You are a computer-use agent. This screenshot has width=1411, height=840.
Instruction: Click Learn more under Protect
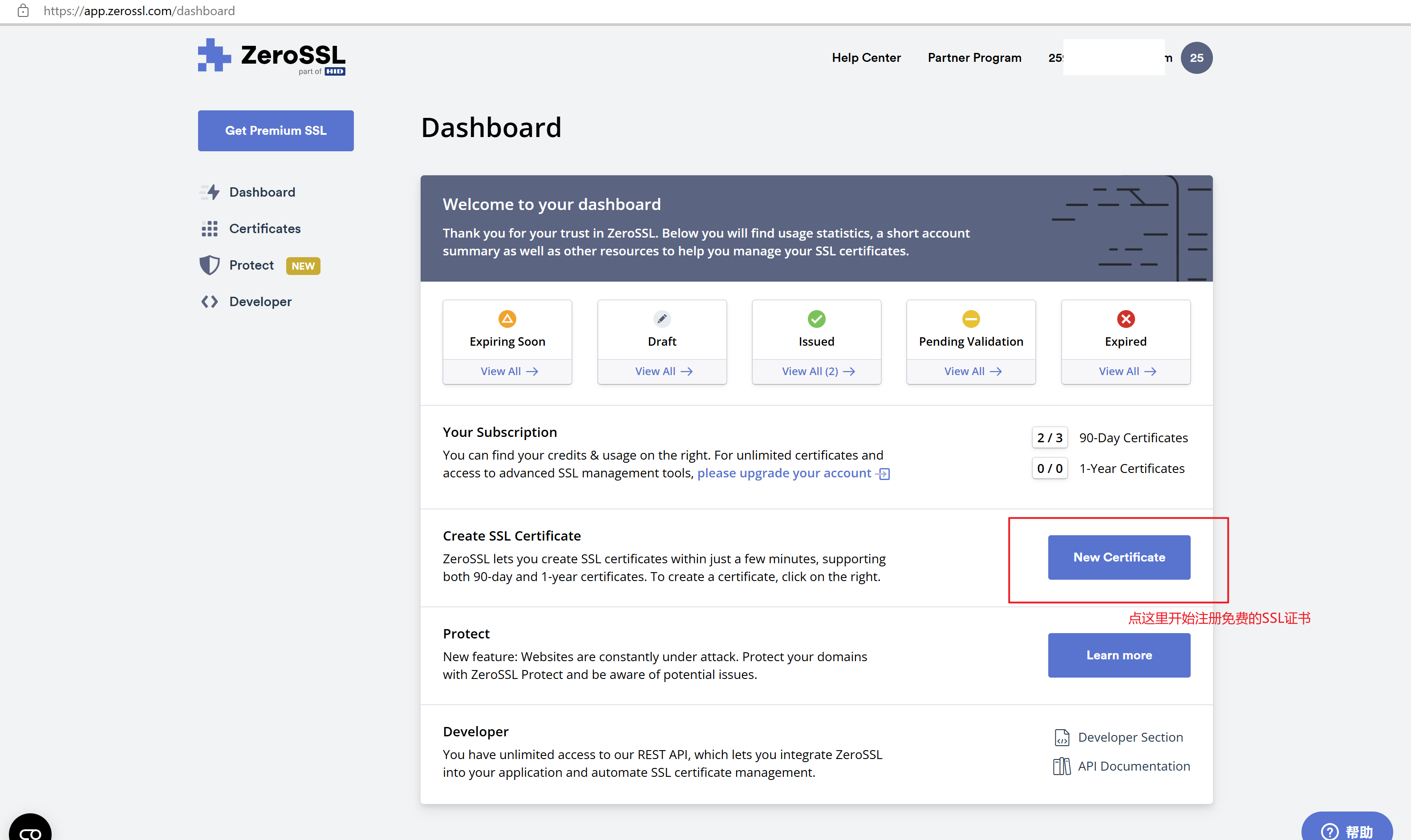click(x=1118, y=655)
